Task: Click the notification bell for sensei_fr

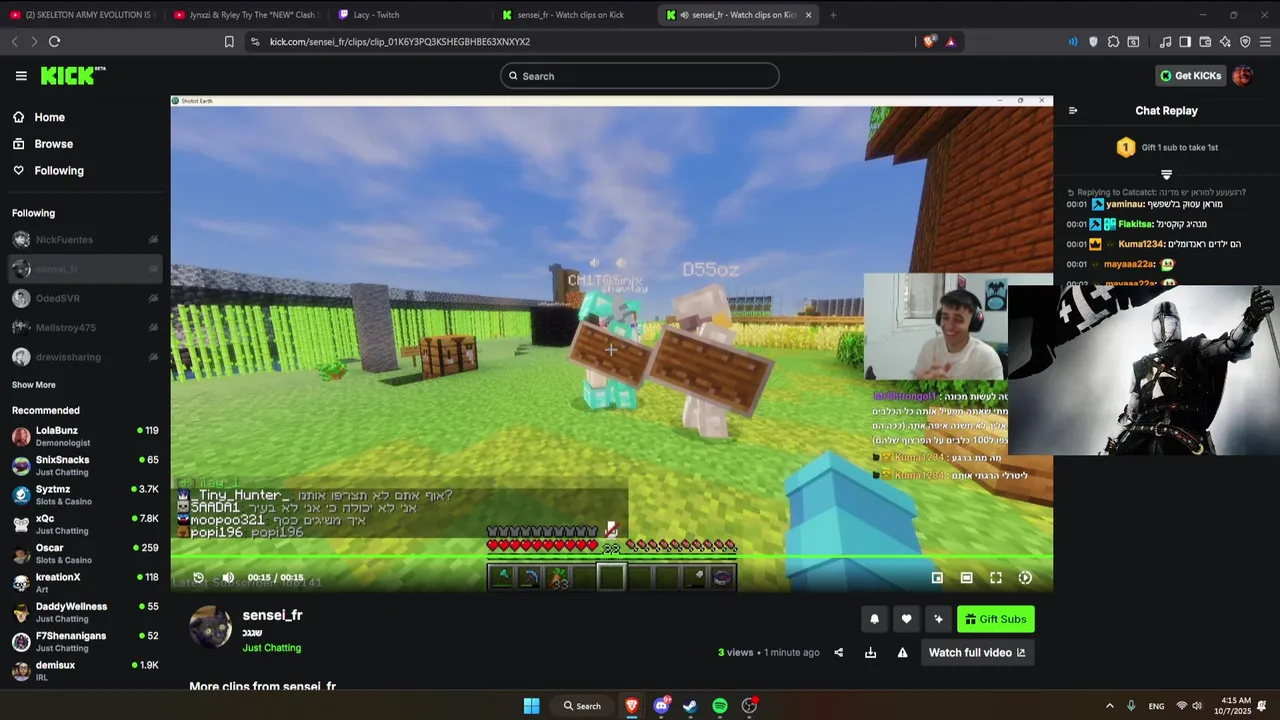Action: tap(874, 619)
